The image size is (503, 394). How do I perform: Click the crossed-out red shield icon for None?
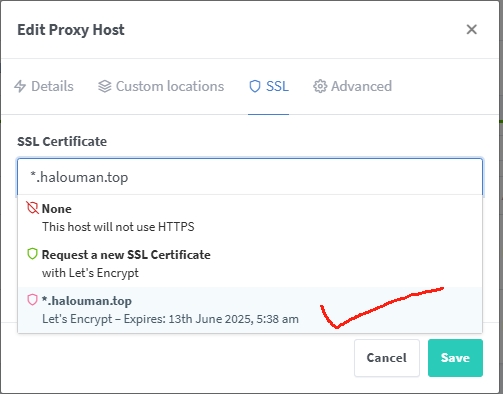click(x=32, y=208)
